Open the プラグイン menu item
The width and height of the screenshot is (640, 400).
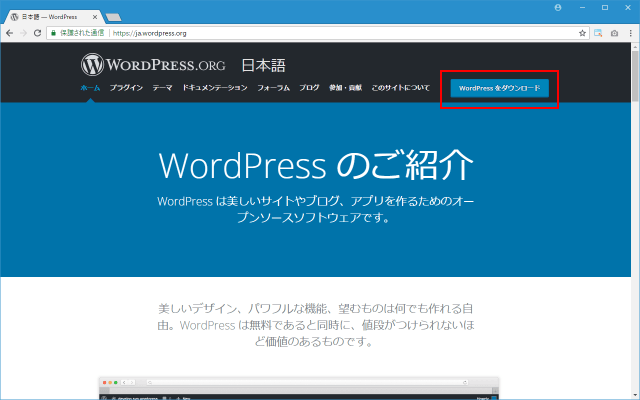coord(126,88)
